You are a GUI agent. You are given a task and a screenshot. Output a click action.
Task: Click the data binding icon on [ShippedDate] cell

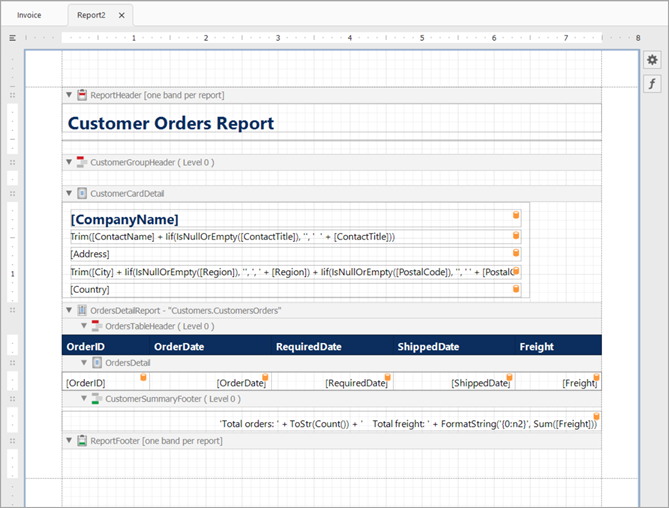pos(509,377)
